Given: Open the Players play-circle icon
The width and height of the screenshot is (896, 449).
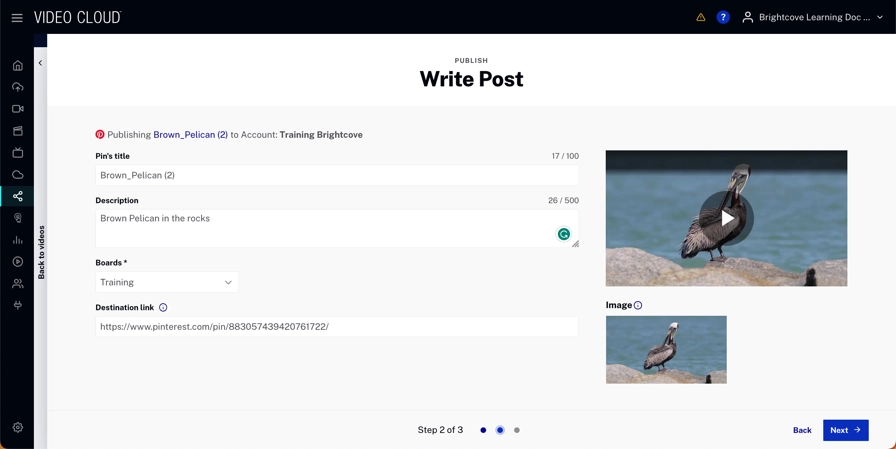Looking at the screenshot, I should [x=18, y=262].
